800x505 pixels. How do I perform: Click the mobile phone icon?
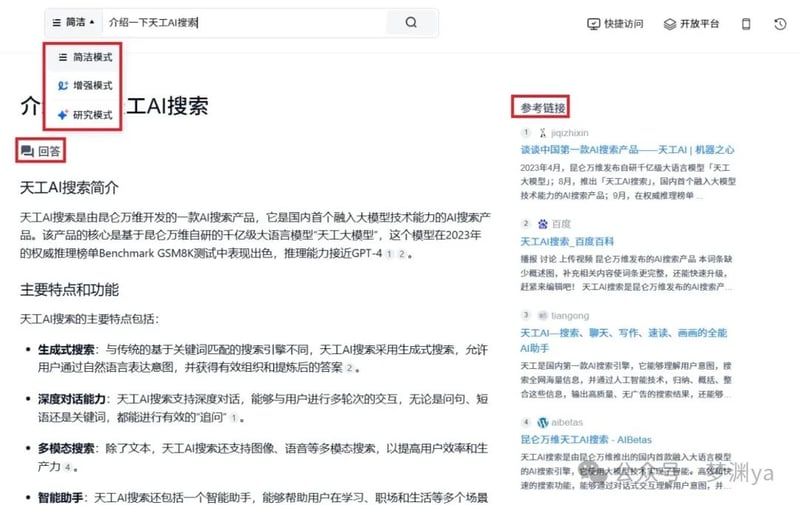[746, 24]
